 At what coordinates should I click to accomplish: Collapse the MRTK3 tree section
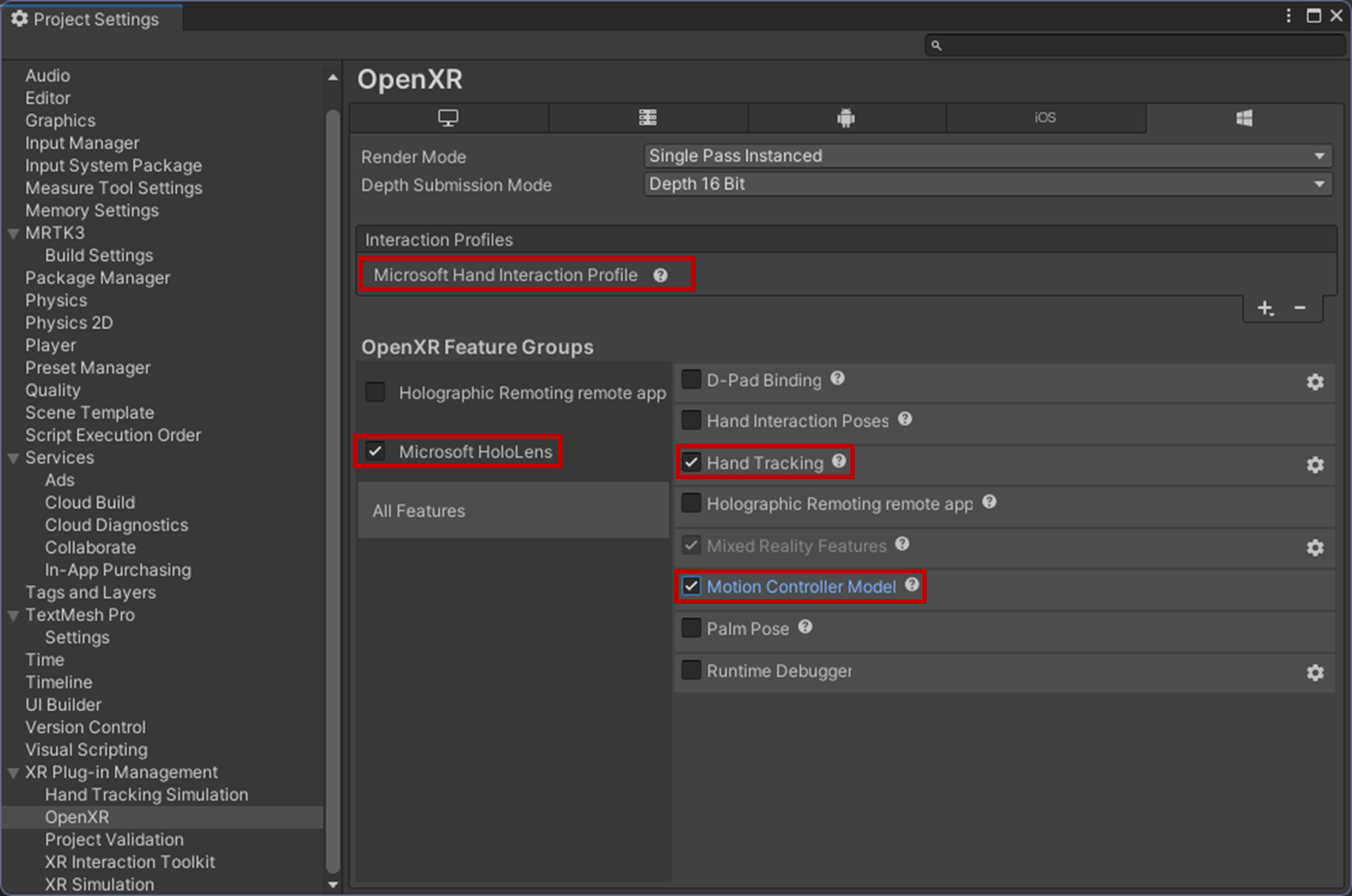[13, 234]
